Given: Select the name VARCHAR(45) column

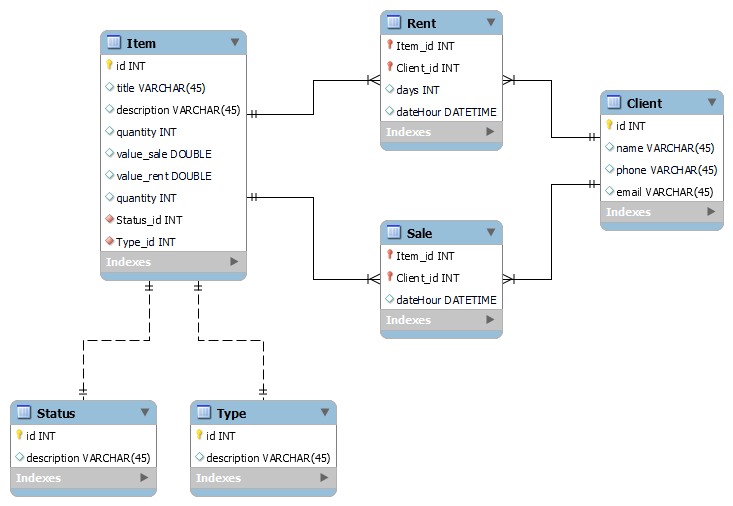Looking at the screenshot, I should coord(662,148).
